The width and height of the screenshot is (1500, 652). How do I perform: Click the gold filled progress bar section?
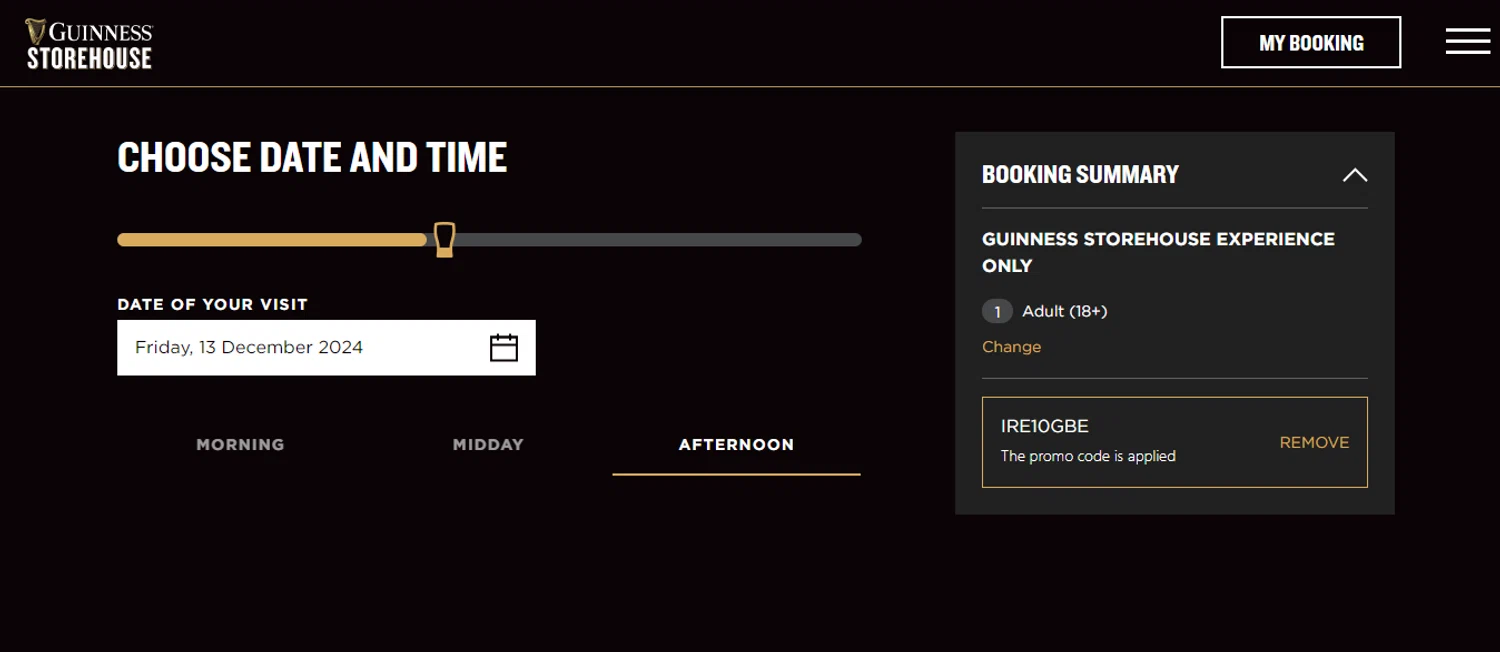pos(270,240)
